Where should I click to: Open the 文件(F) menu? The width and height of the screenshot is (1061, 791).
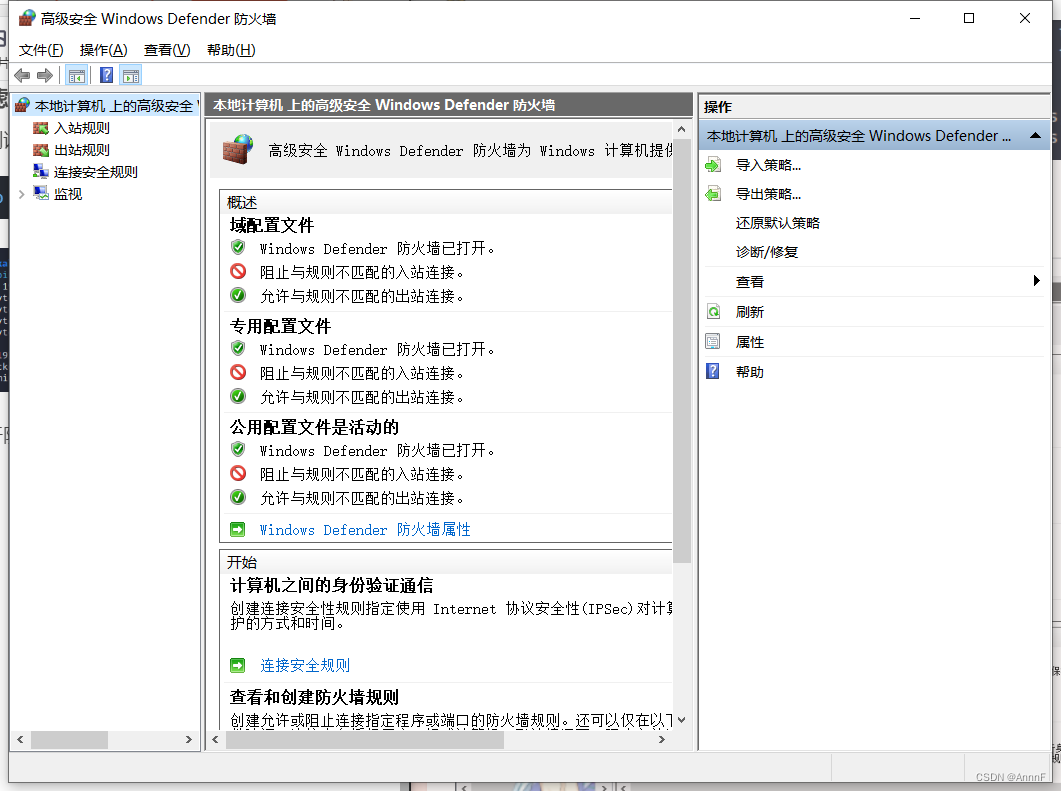click(x=41, y=50)
